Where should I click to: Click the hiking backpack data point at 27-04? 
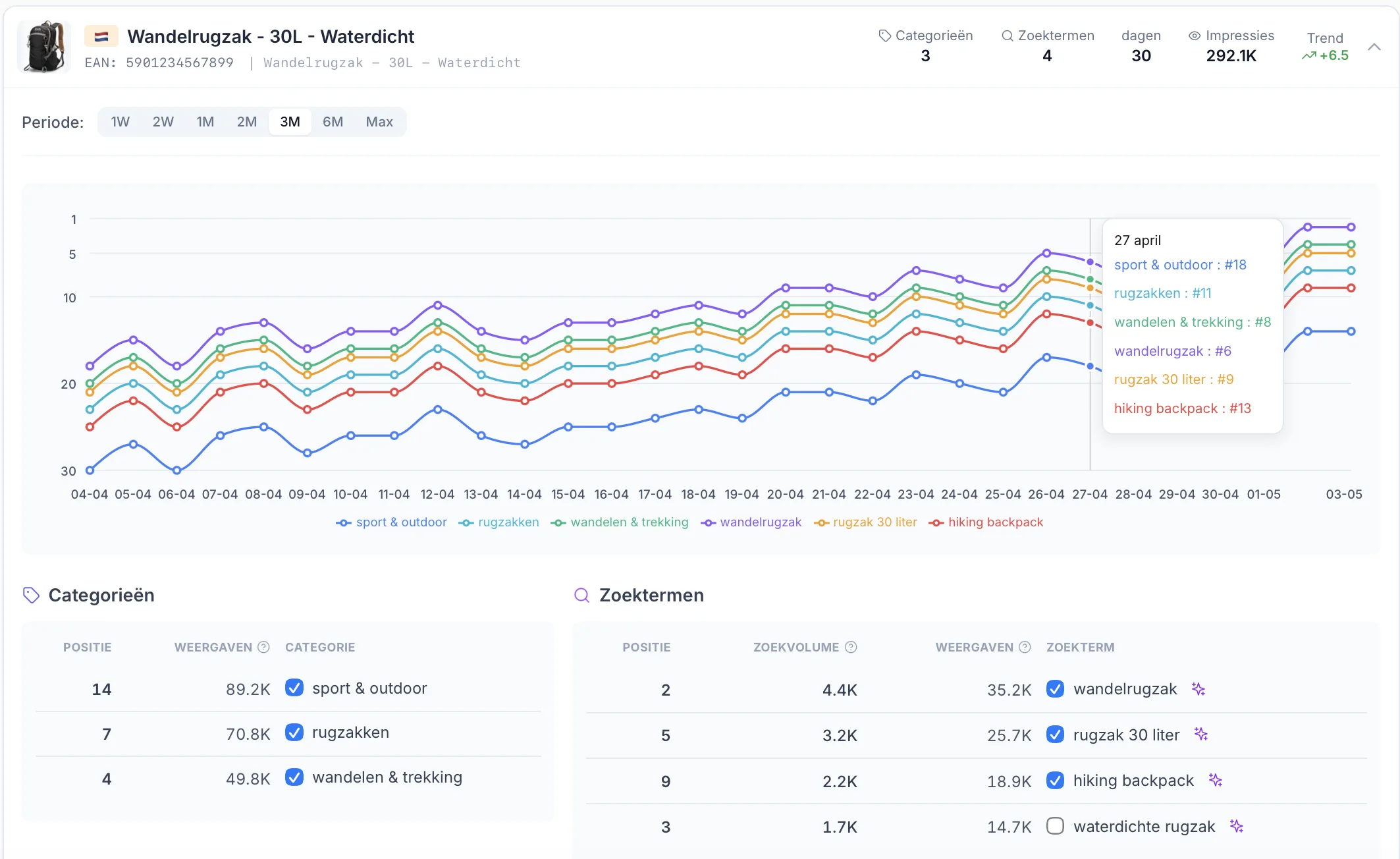(1090, 323)
